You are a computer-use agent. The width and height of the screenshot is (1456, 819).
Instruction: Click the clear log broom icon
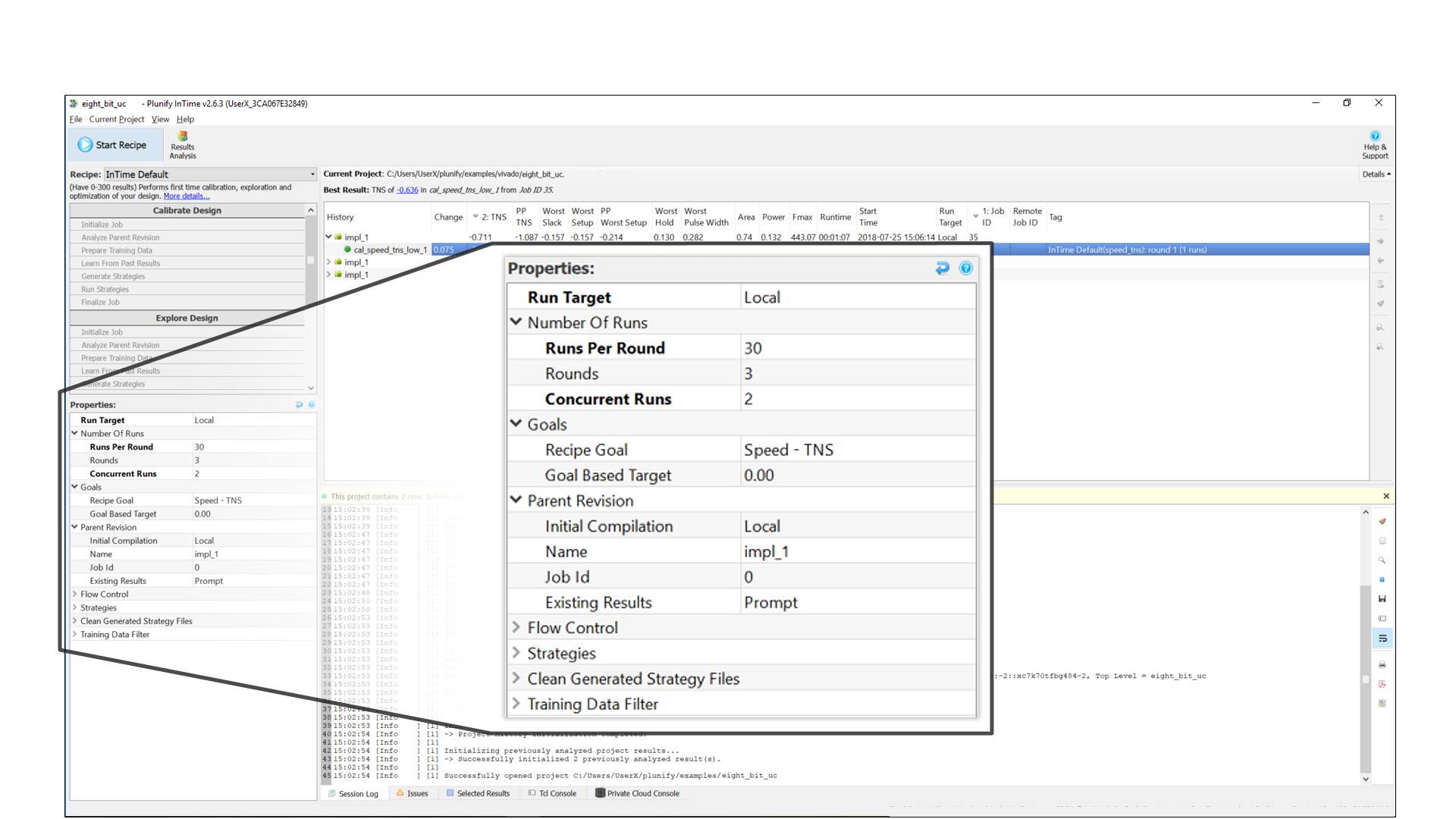point(1382,522)
